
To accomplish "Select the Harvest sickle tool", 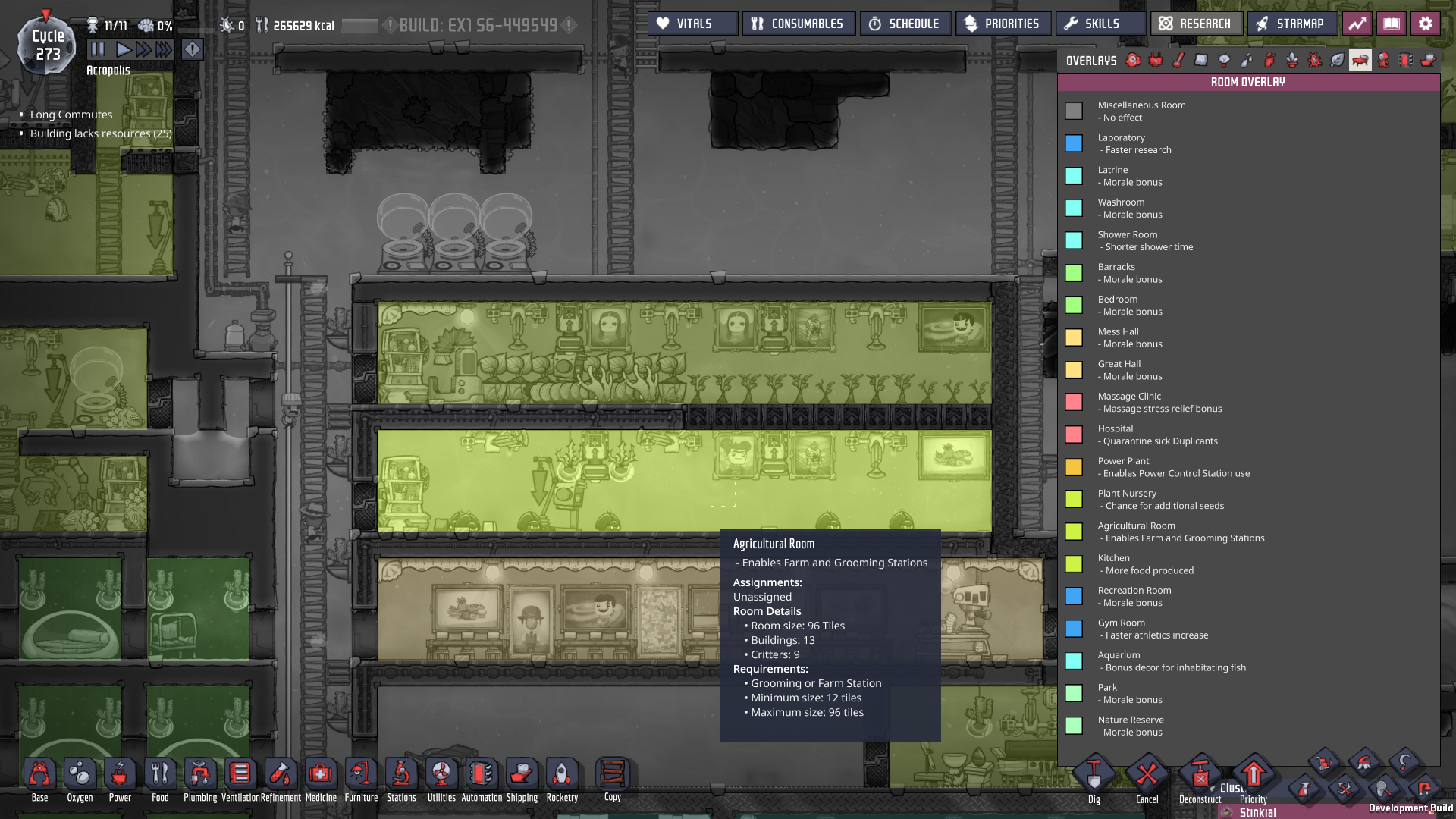I will (x=1404, y=762).
